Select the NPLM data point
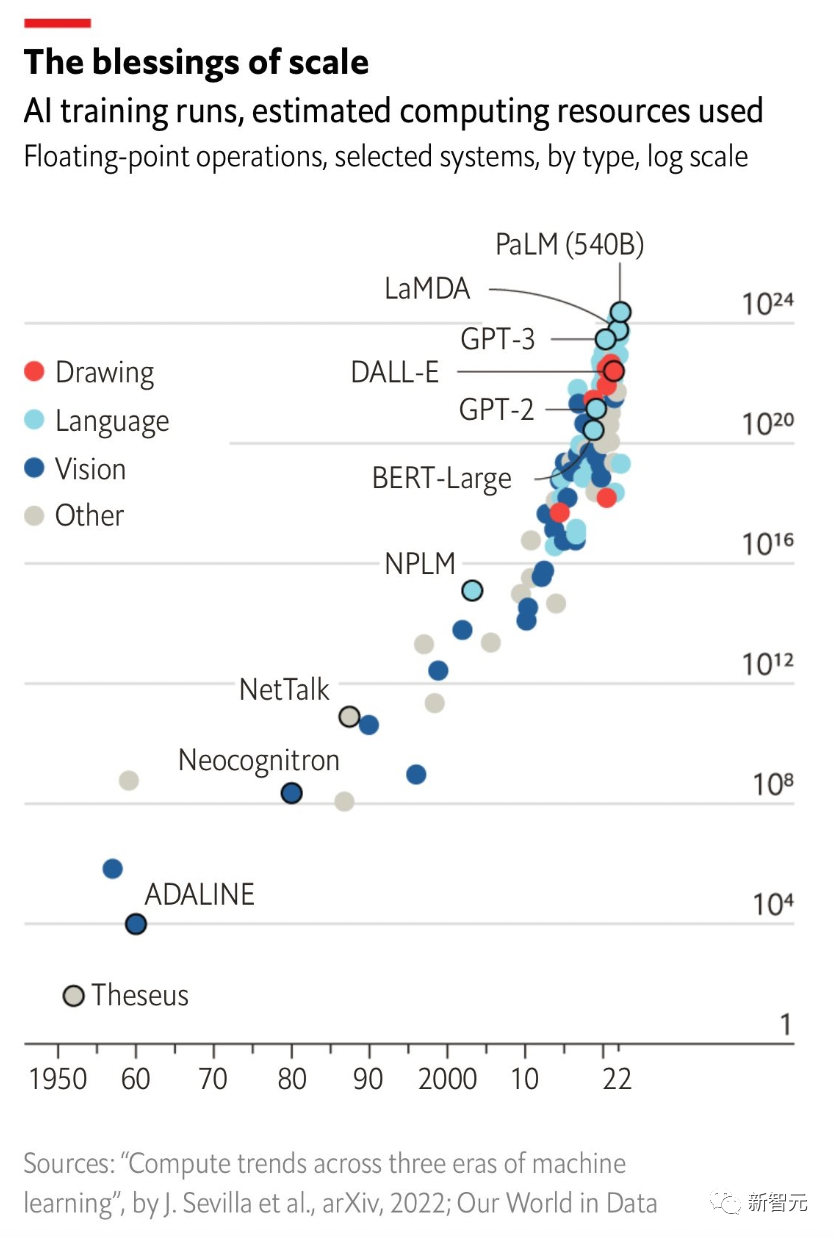 [x=472, y=590]
